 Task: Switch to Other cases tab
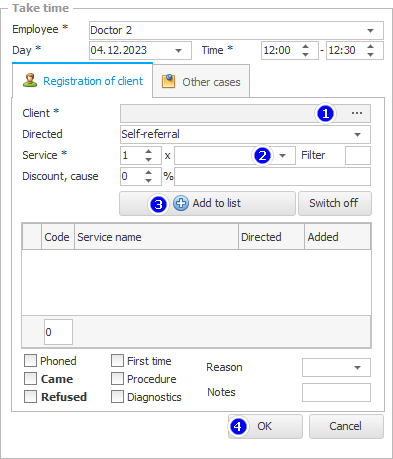pyautogui.click(x=201, y=82)
